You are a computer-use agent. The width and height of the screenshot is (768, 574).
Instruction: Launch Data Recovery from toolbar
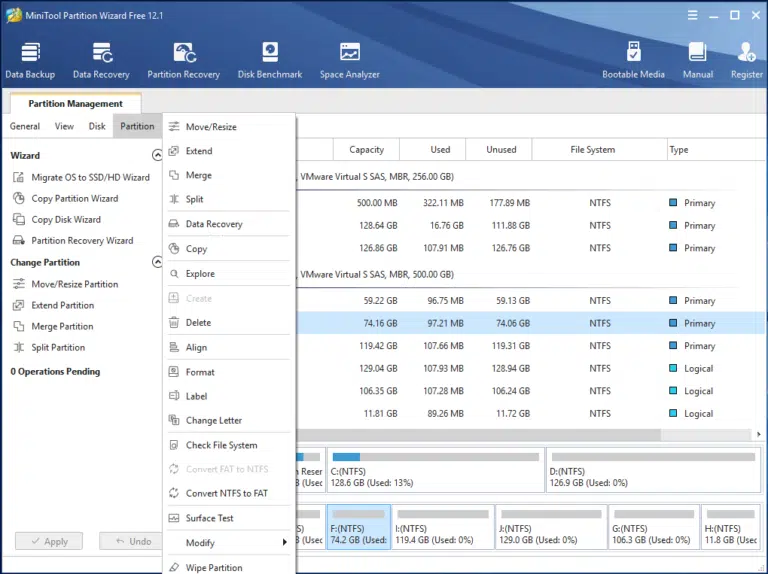click(x=101, y=61)
